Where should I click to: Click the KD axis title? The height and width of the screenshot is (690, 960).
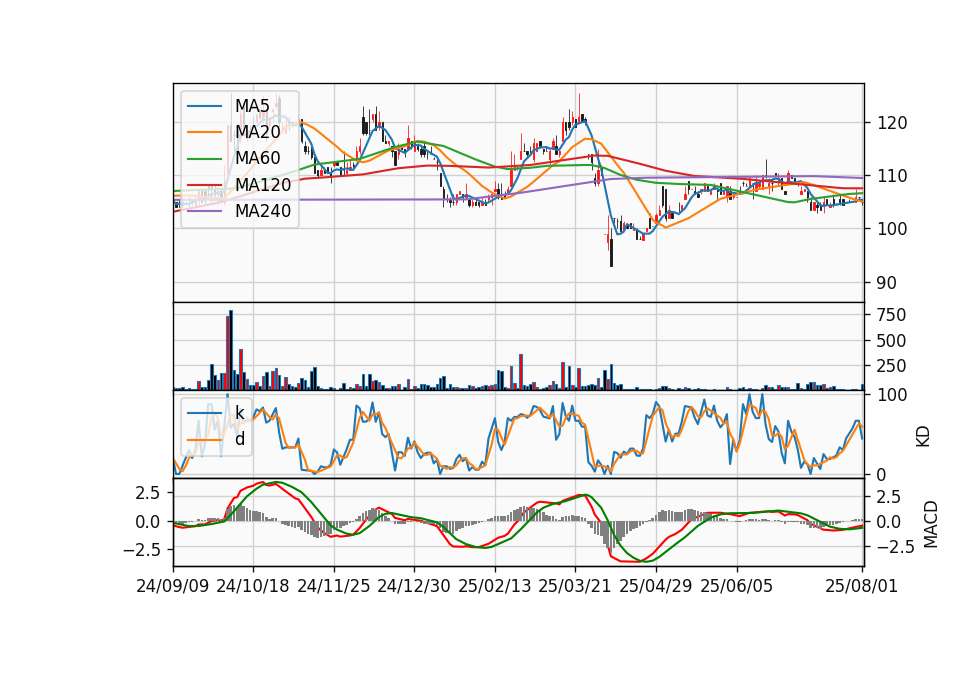923,437
